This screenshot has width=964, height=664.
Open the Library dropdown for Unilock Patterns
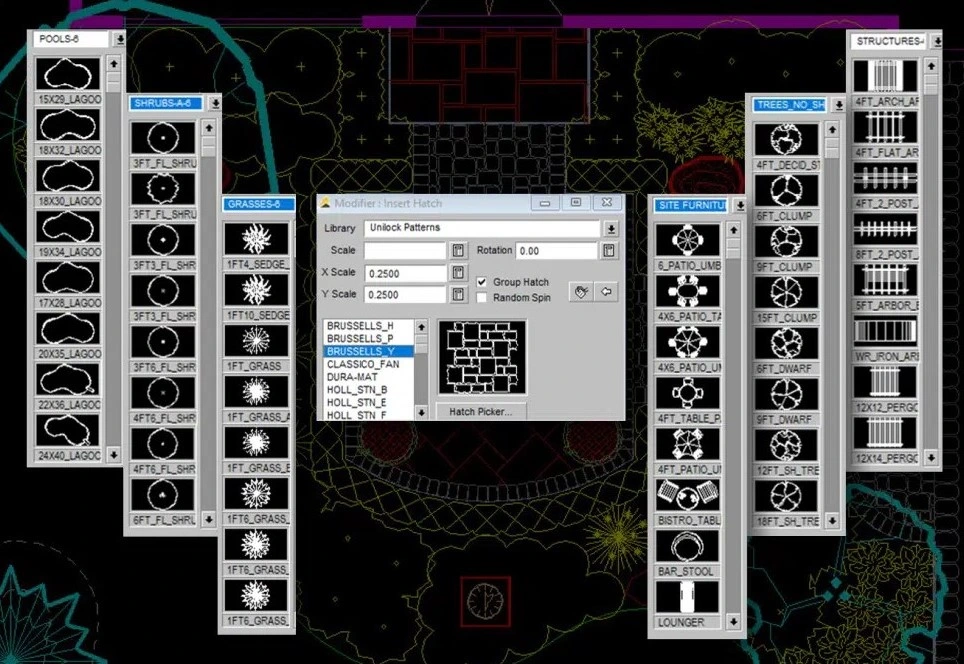pos(610,228)
